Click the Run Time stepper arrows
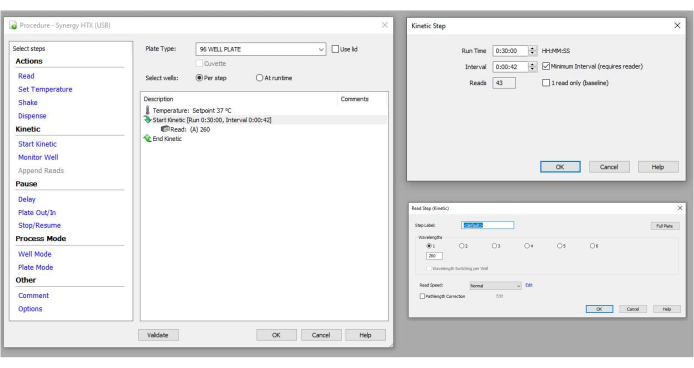This screenshot has width=694, height=368. click(532, 51)
